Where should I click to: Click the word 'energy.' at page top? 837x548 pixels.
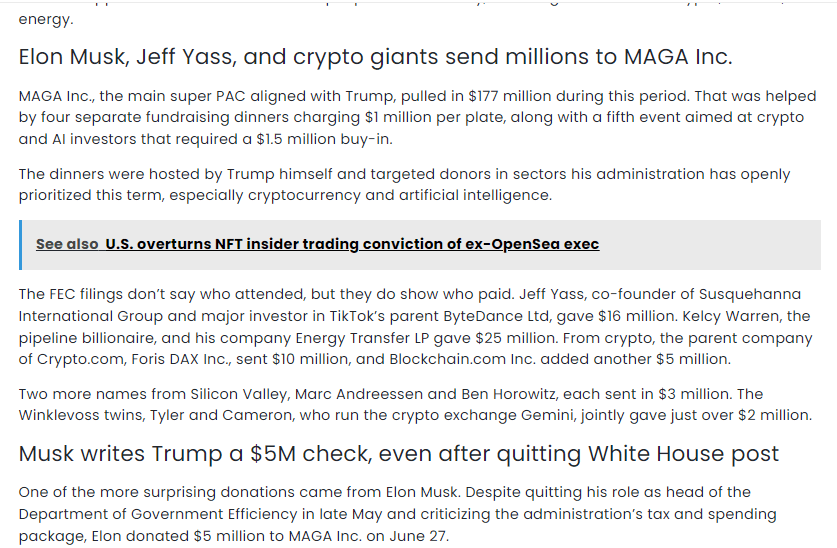click(46, 20)
